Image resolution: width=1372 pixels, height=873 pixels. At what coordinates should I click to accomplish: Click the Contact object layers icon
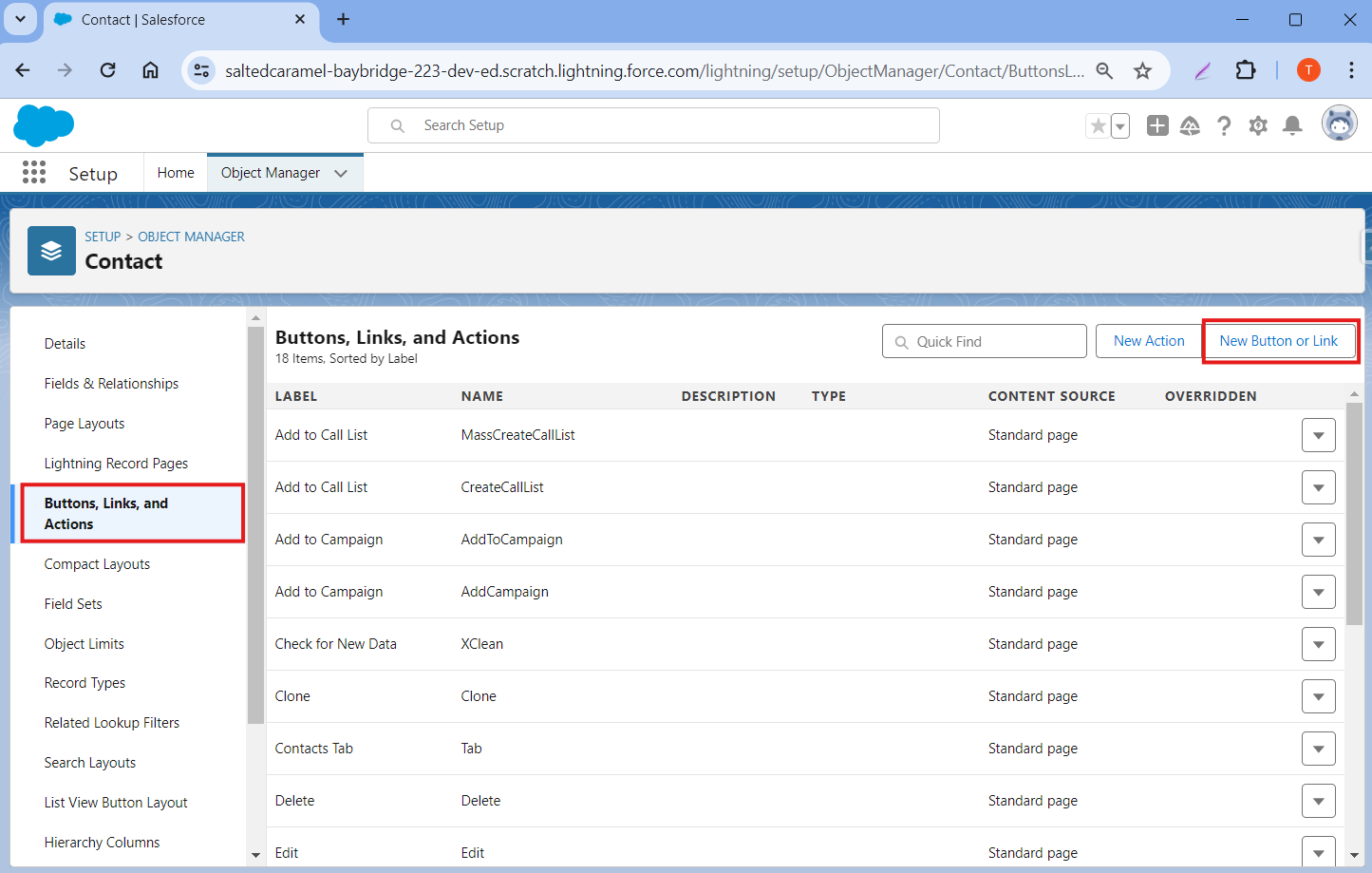tap(51, 251)
